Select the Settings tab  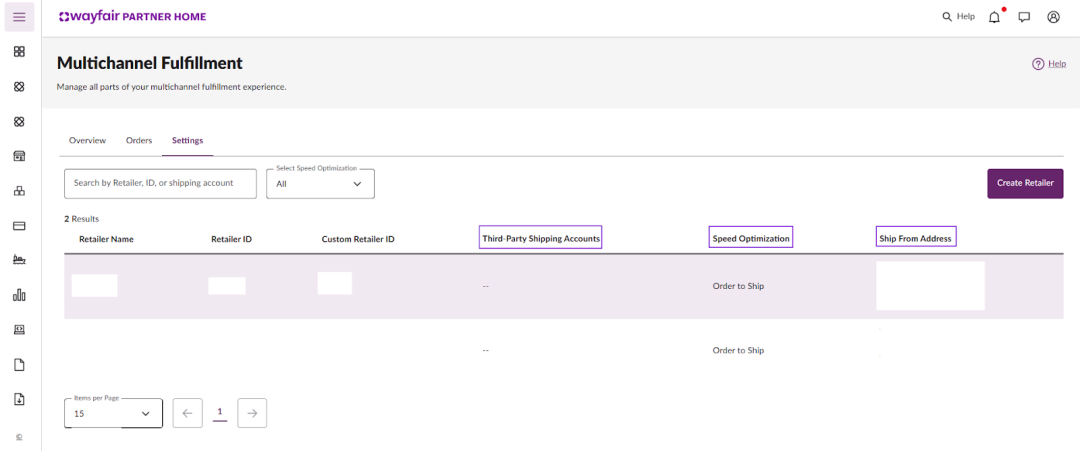(x=187, y=141)
